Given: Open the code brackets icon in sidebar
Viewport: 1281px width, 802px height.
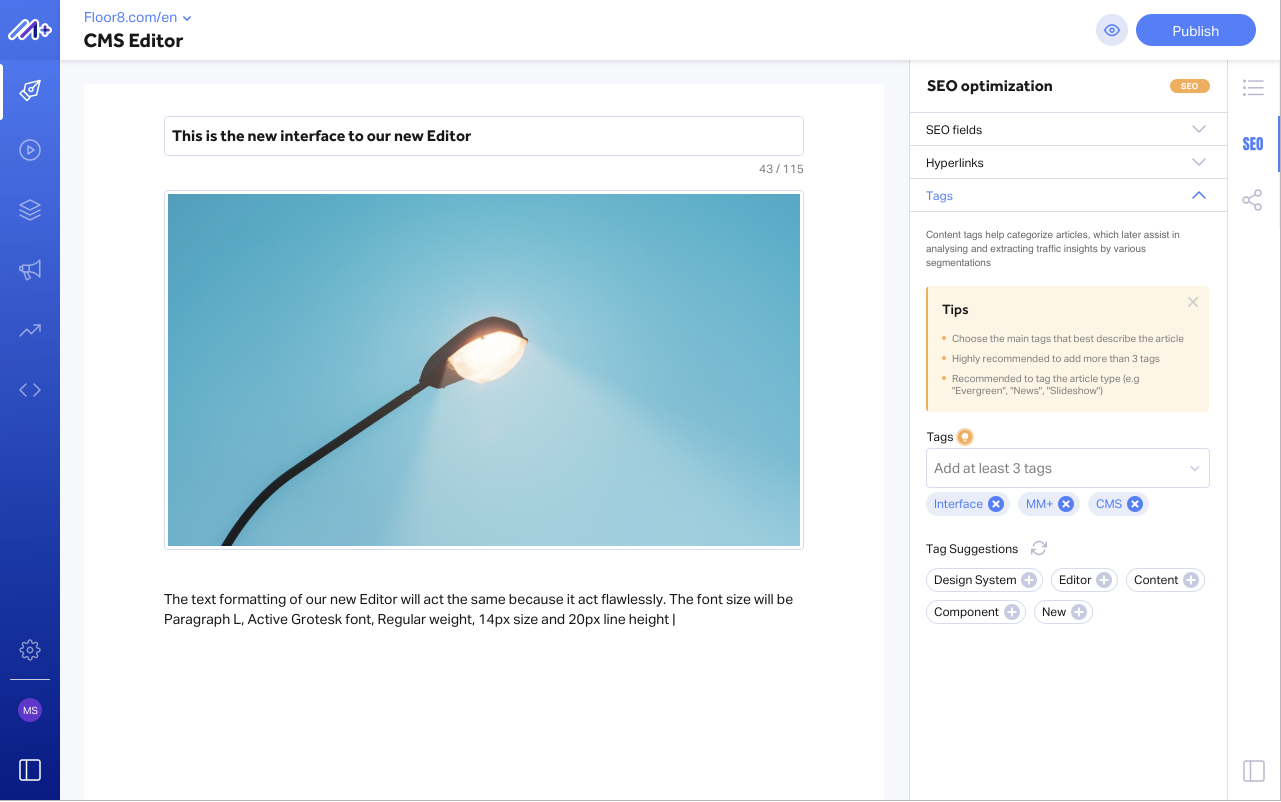Looking at the screenshot, I should click(30, 390).
